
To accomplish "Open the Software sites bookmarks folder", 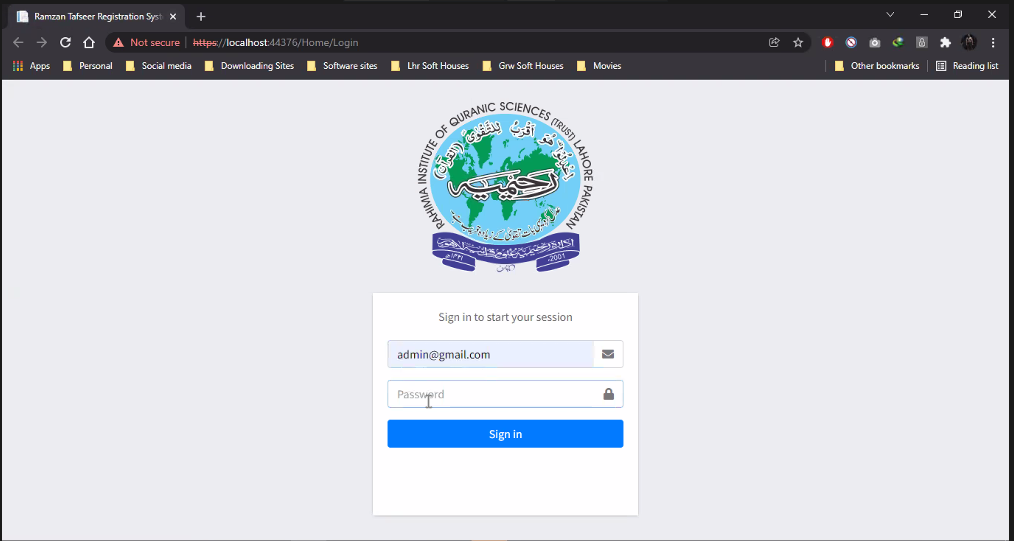I will (342, 66).
